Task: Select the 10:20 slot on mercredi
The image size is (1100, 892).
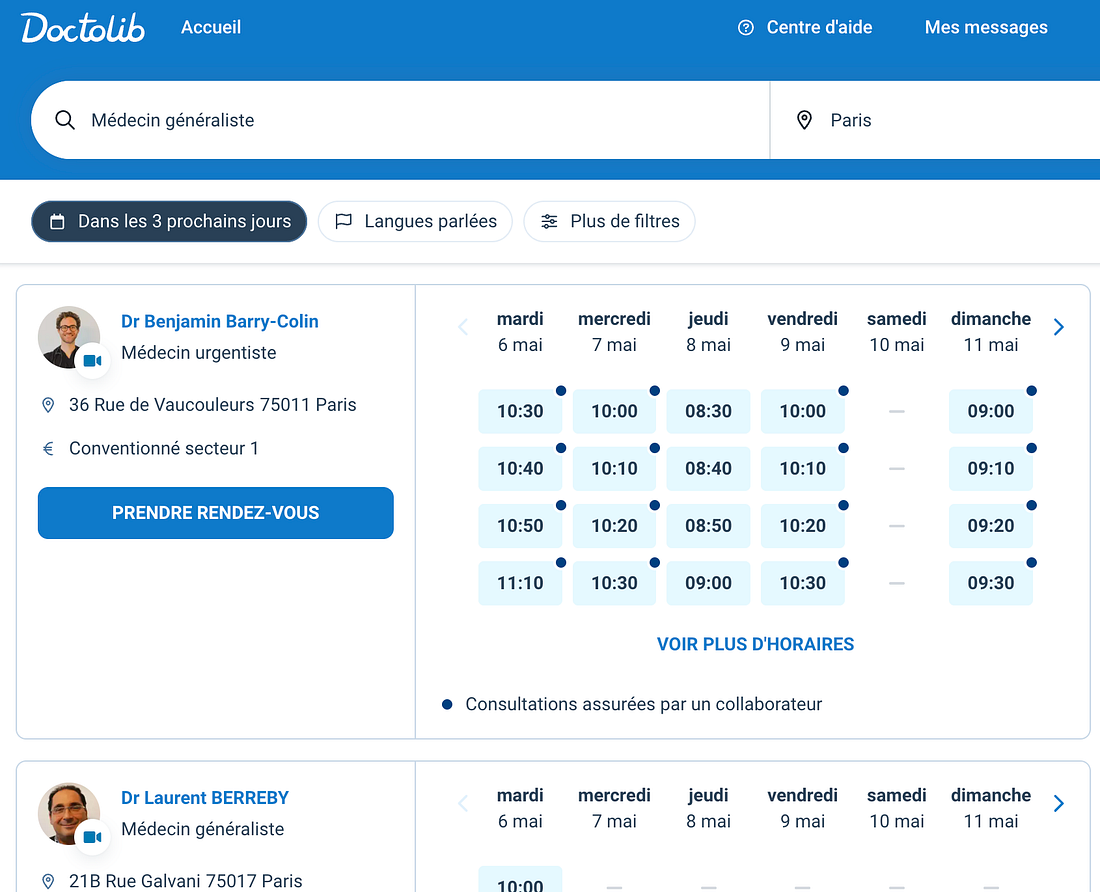Action: 615,526
